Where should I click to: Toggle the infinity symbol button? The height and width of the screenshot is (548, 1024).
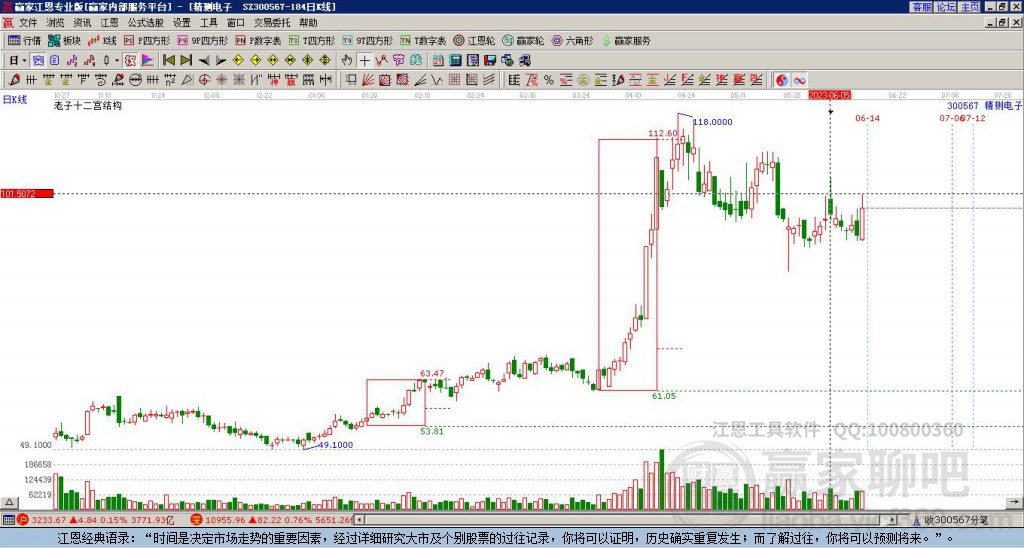(x=799, y=80)
